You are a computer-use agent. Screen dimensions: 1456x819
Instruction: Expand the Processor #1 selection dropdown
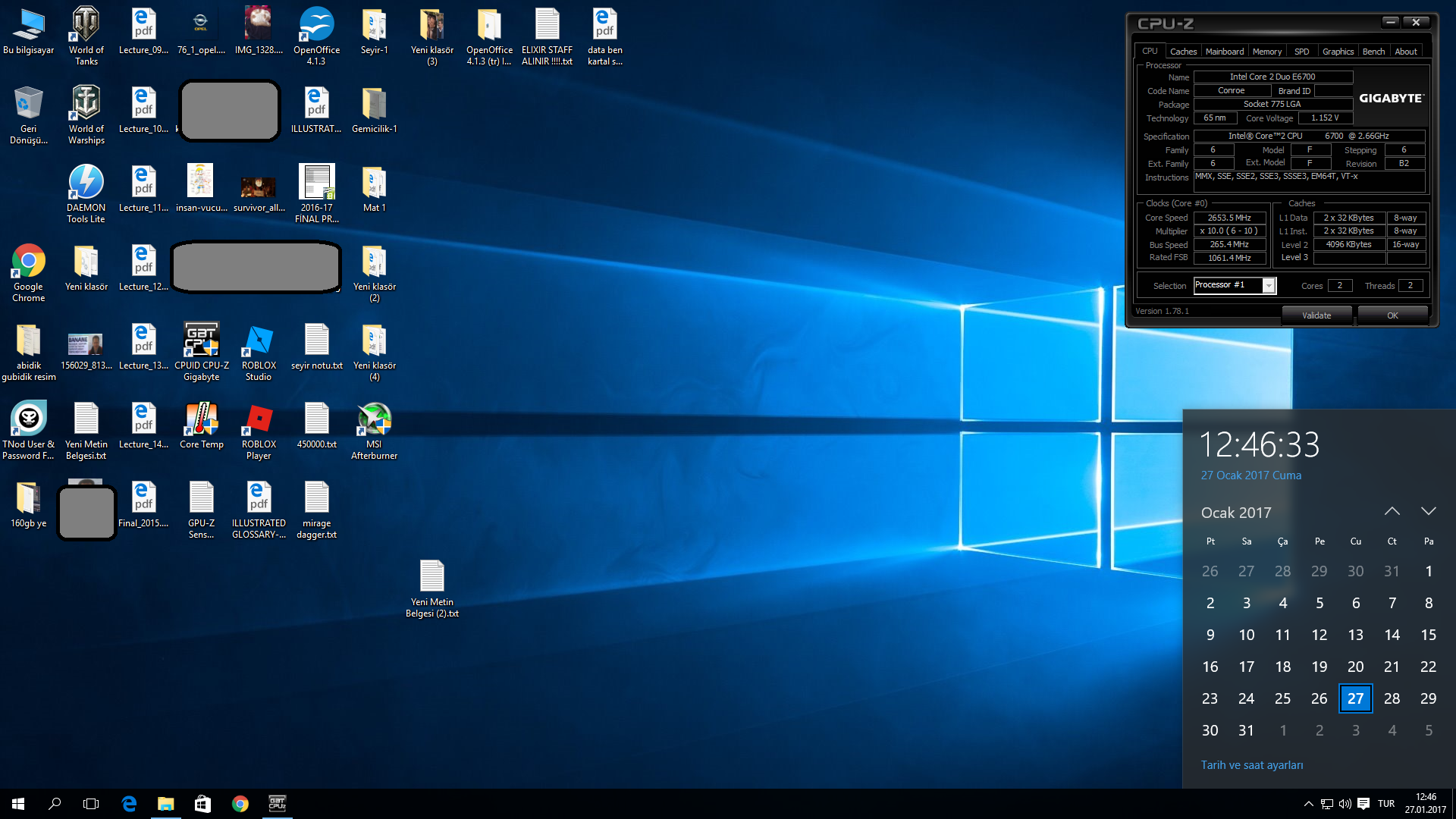click(x=1268, y=286)
